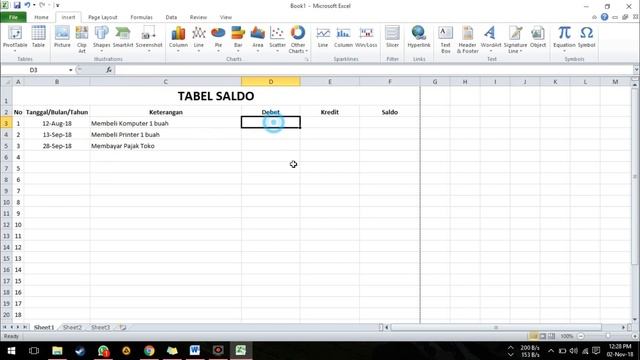Select column D header
The height and width of the screenshot is (360, 640).
pos(271,82)
